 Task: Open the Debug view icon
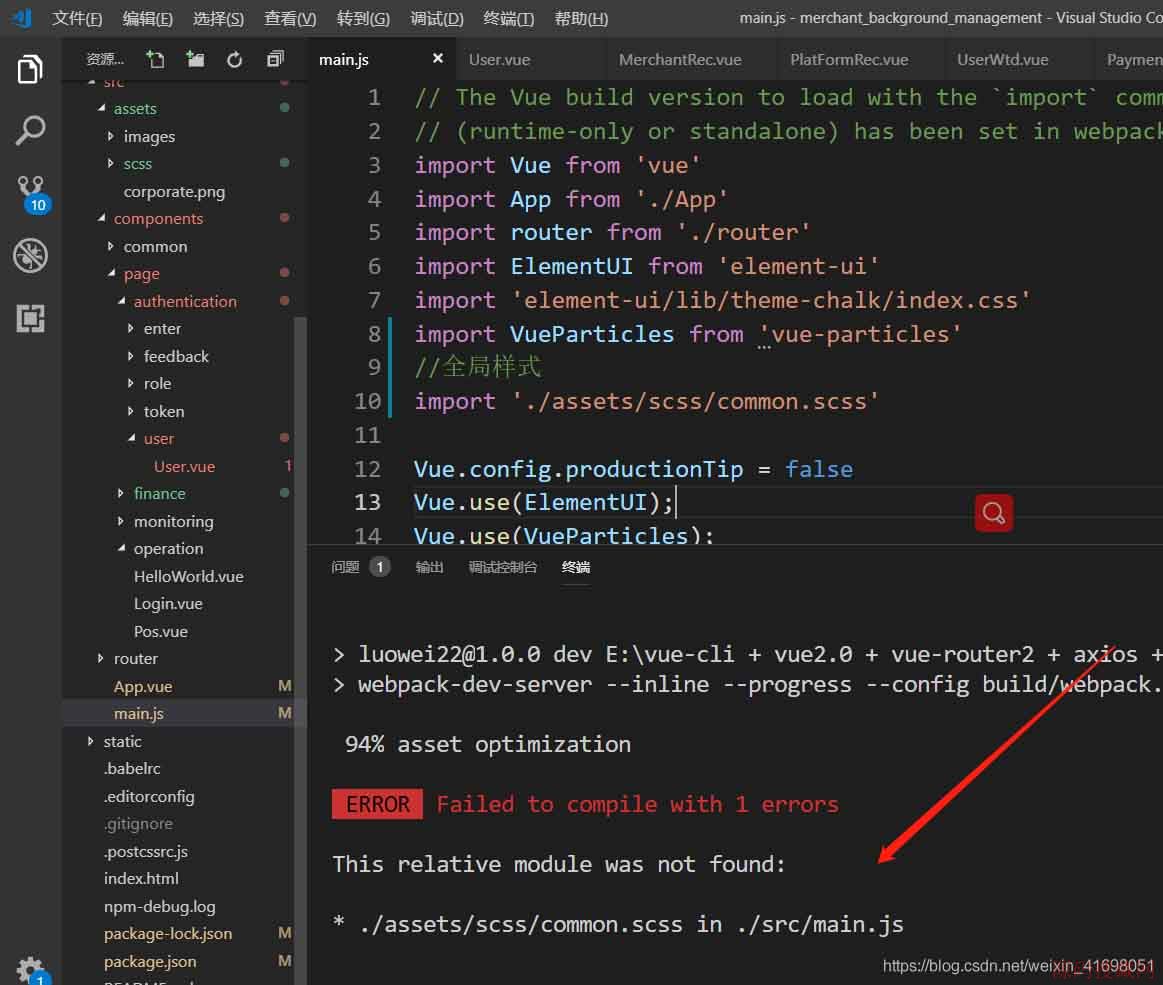(x=30, y=256)
